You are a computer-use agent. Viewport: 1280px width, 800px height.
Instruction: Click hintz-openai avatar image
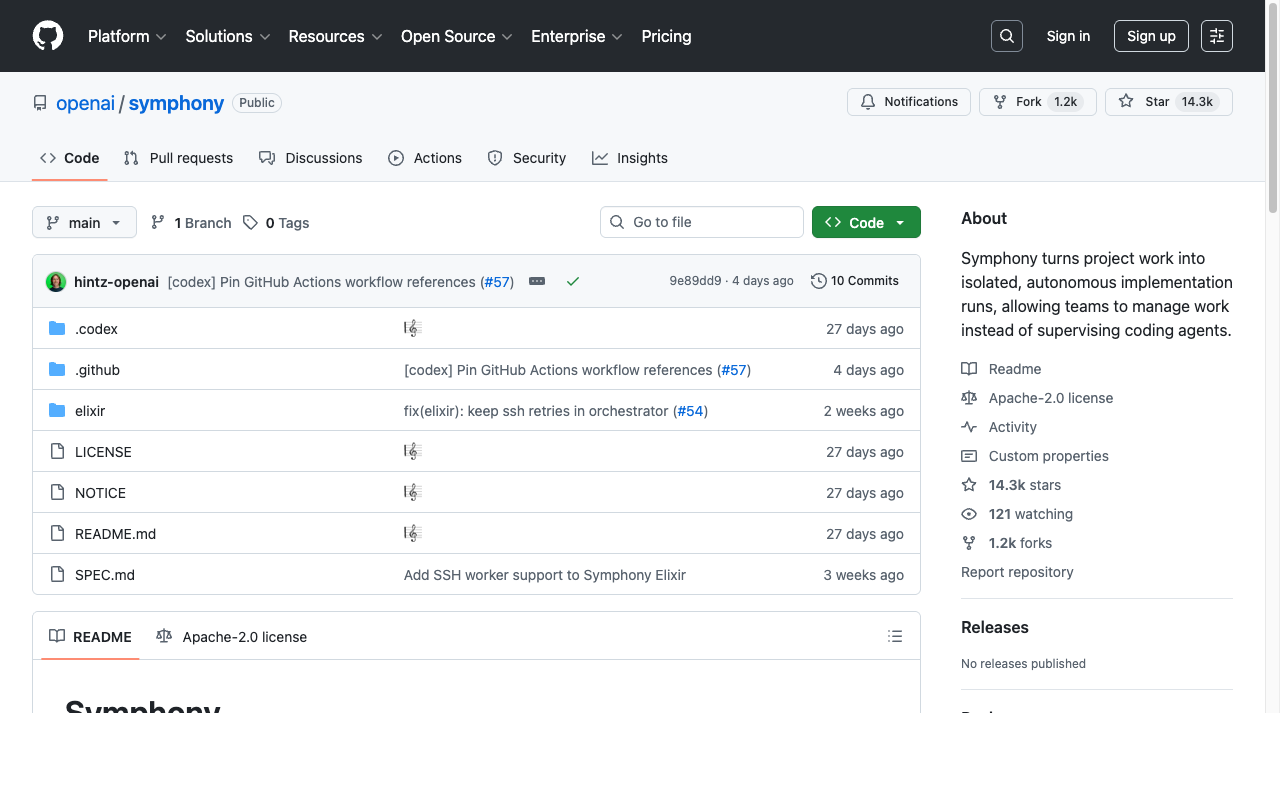pos(56,282)
